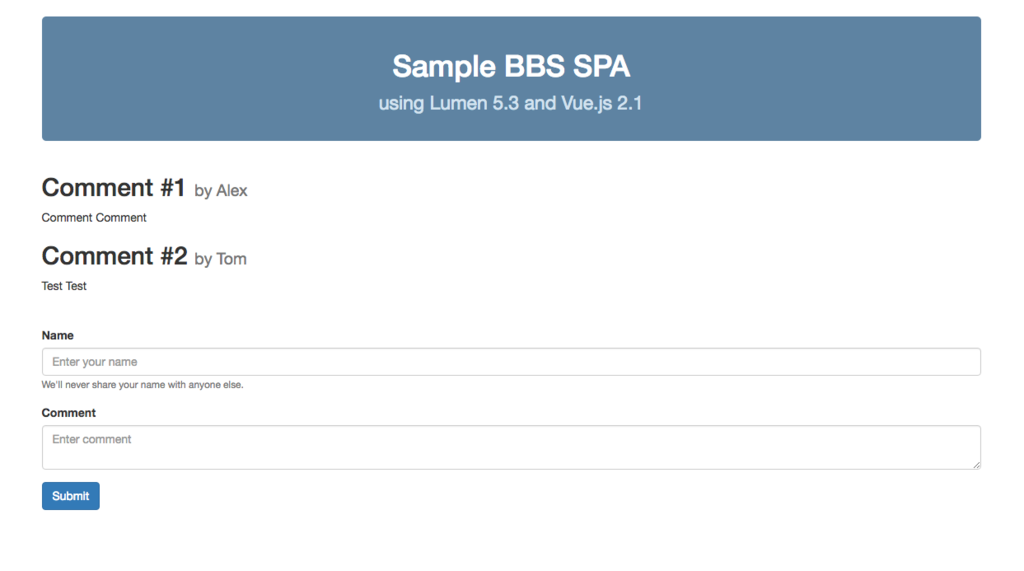Click the 'Test Test' comment body
This screenshot has height=571, width=1024.
click(64, 286)
